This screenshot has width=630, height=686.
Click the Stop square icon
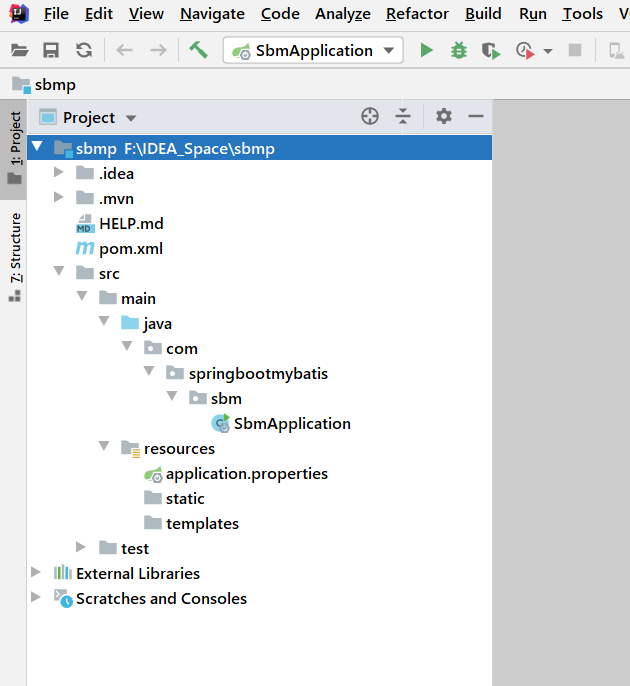point(575,50)
